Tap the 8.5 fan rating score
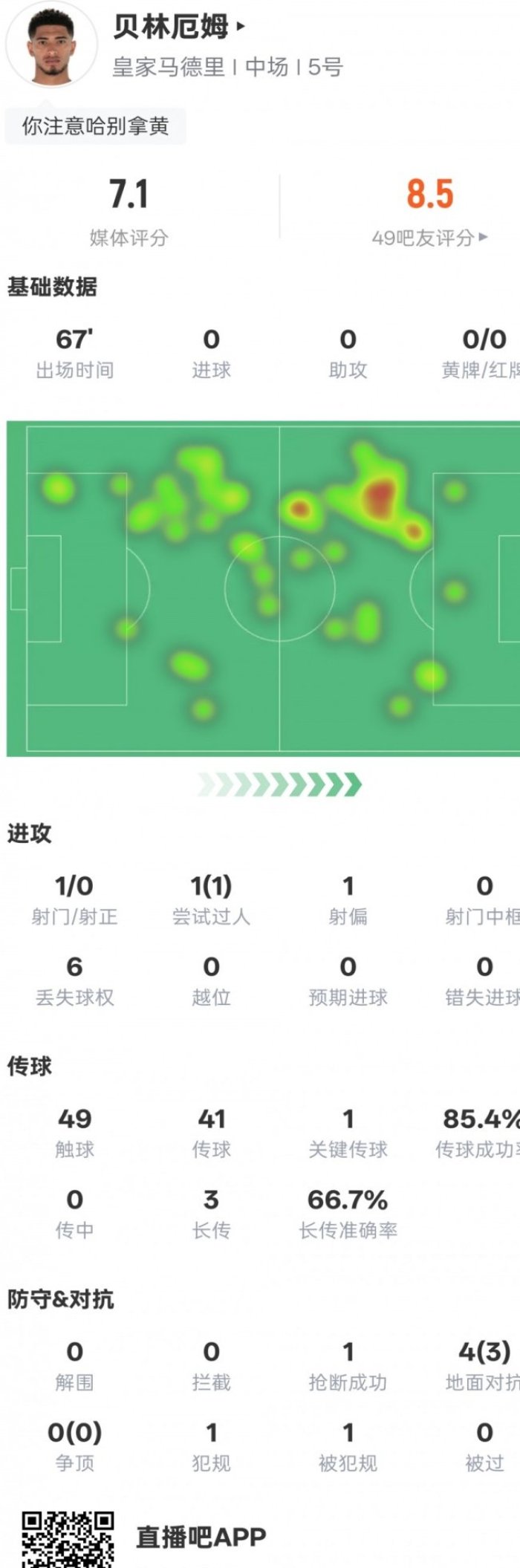Image resolution: width=520 pixels, height=1568 pixels. click(x=429, y=195)
